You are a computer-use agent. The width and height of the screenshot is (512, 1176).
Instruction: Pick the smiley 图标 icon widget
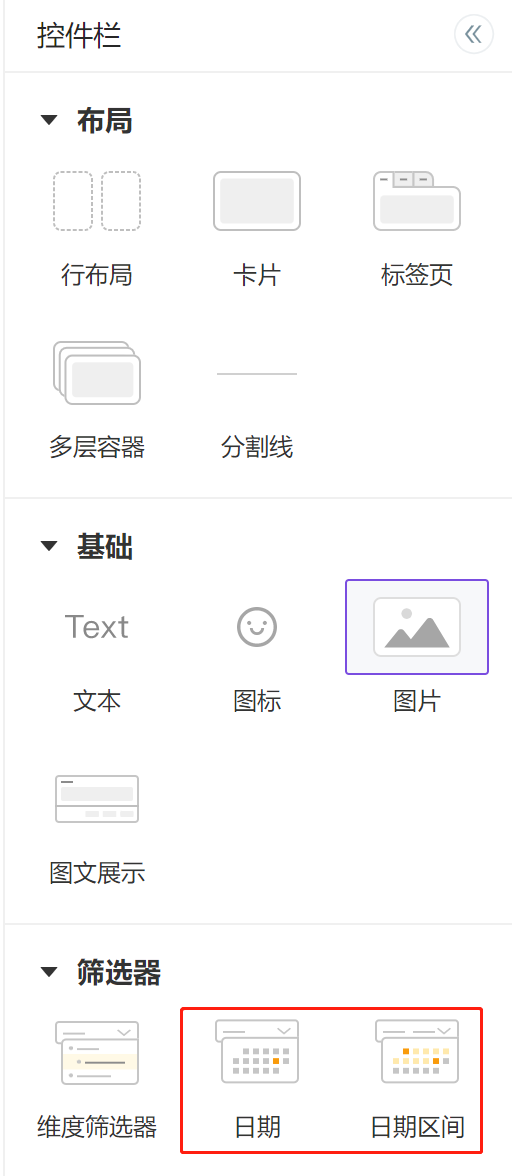click(257, 626)
